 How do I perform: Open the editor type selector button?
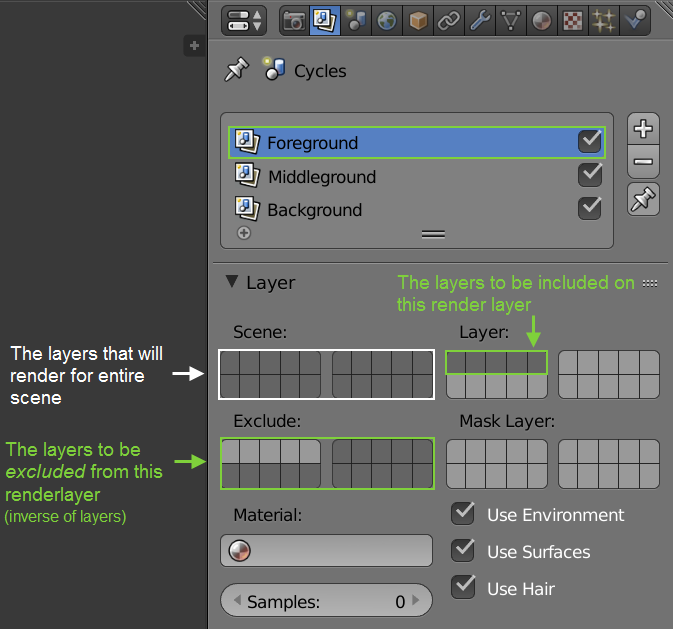tap(244, 21)
